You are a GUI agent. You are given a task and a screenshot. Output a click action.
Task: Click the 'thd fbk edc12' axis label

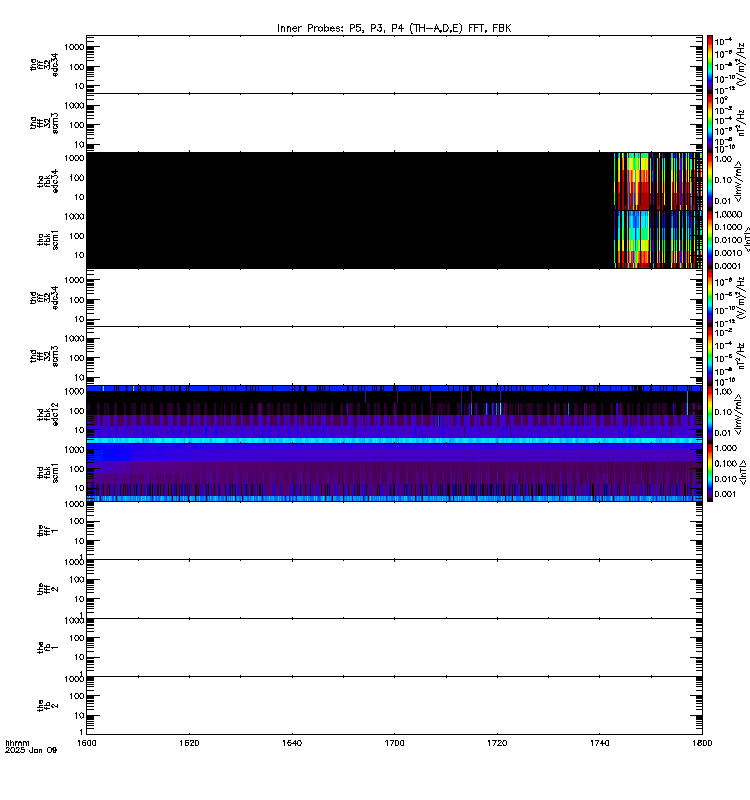(x=48, y=414)
